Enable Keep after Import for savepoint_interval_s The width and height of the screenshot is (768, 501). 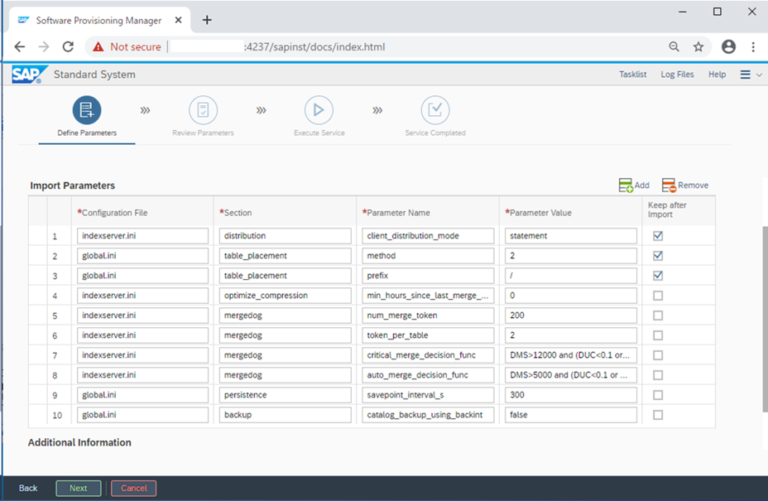click(x=657, y=395)
